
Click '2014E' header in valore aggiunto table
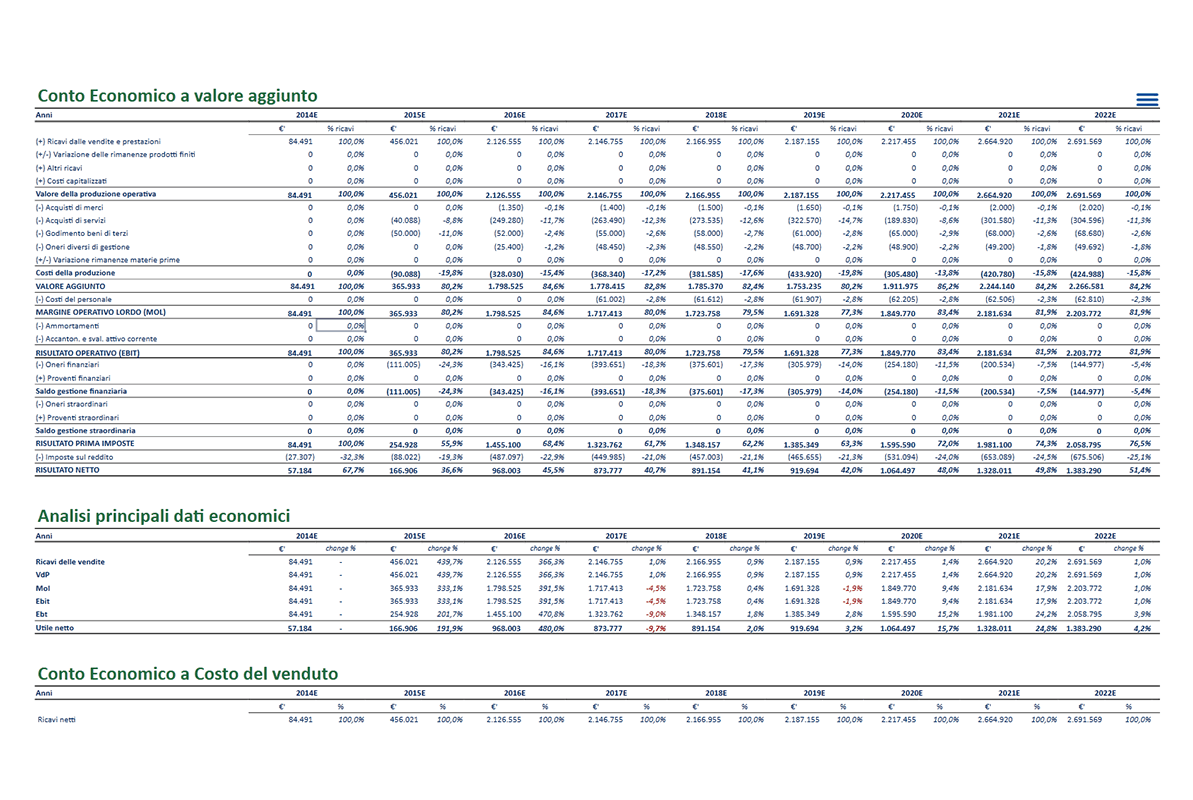(307, 116)
